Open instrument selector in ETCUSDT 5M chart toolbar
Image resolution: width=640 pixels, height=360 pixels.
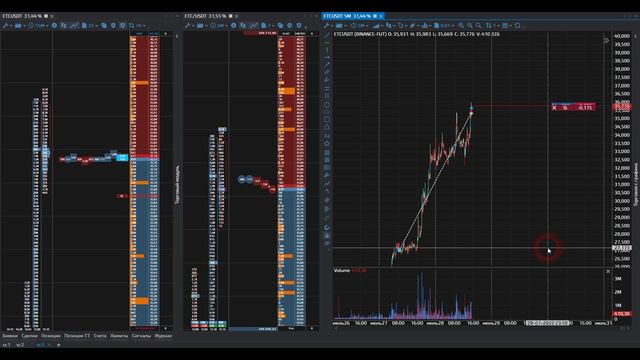[339, 25]
